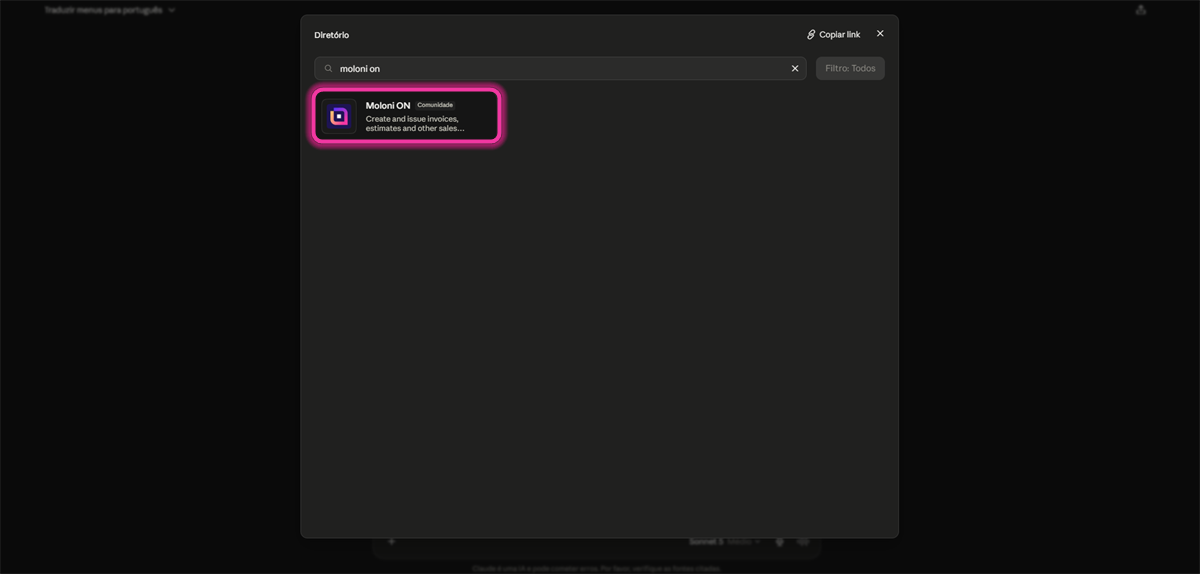The height and width of the screenshot is (574, 1200).
Task: Close the Diretório dialog
Action: pyautogui.click(x=880, y=34)
